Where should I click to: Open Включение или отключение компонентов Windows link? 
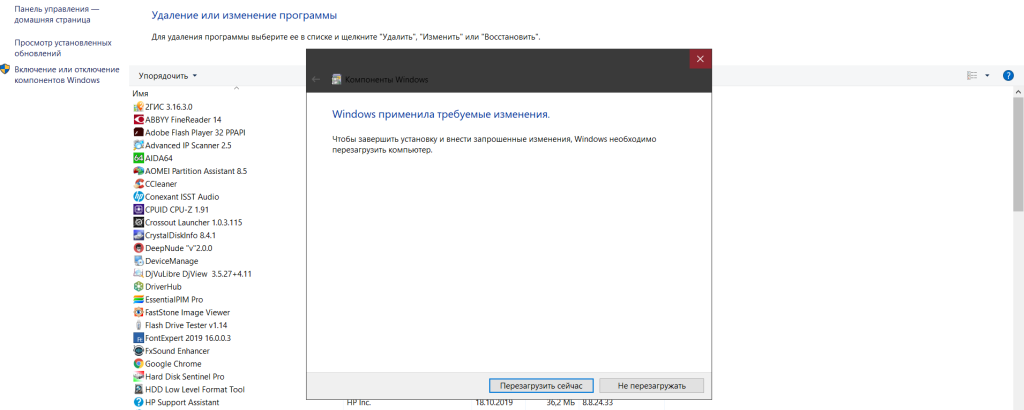click(x=67, y=75)
